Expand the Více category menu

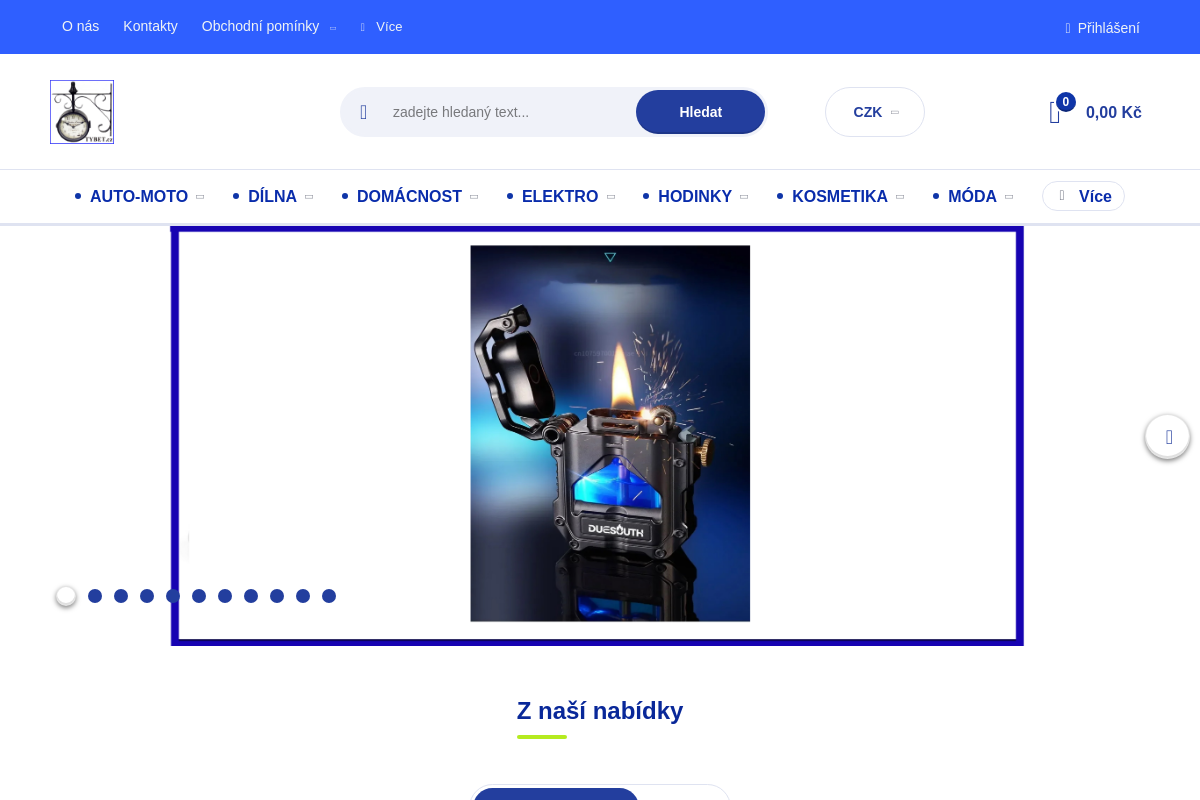tap(1083, 196)
